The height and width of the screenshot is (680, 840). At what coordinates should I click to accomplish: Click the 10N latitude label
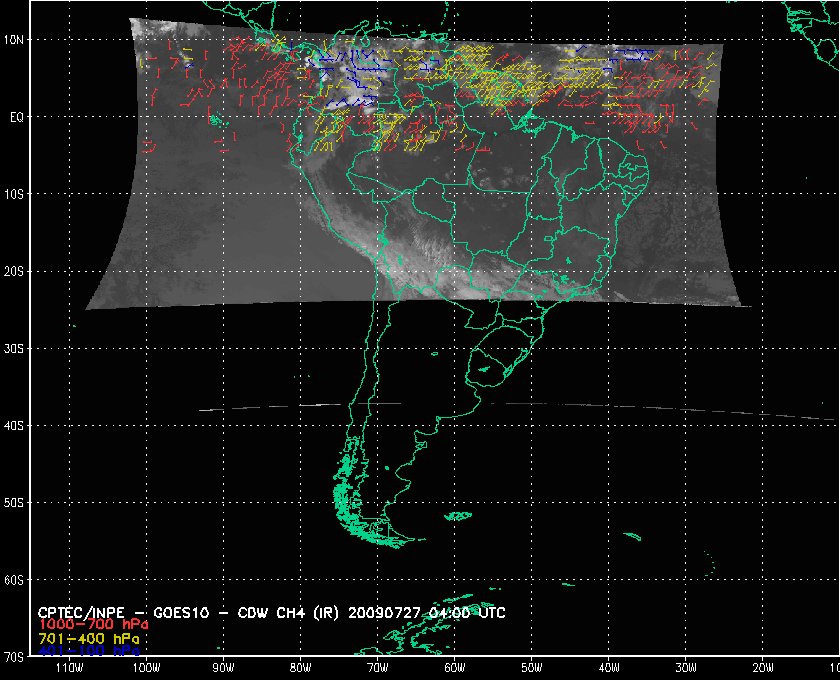click(x=13, y=40)
